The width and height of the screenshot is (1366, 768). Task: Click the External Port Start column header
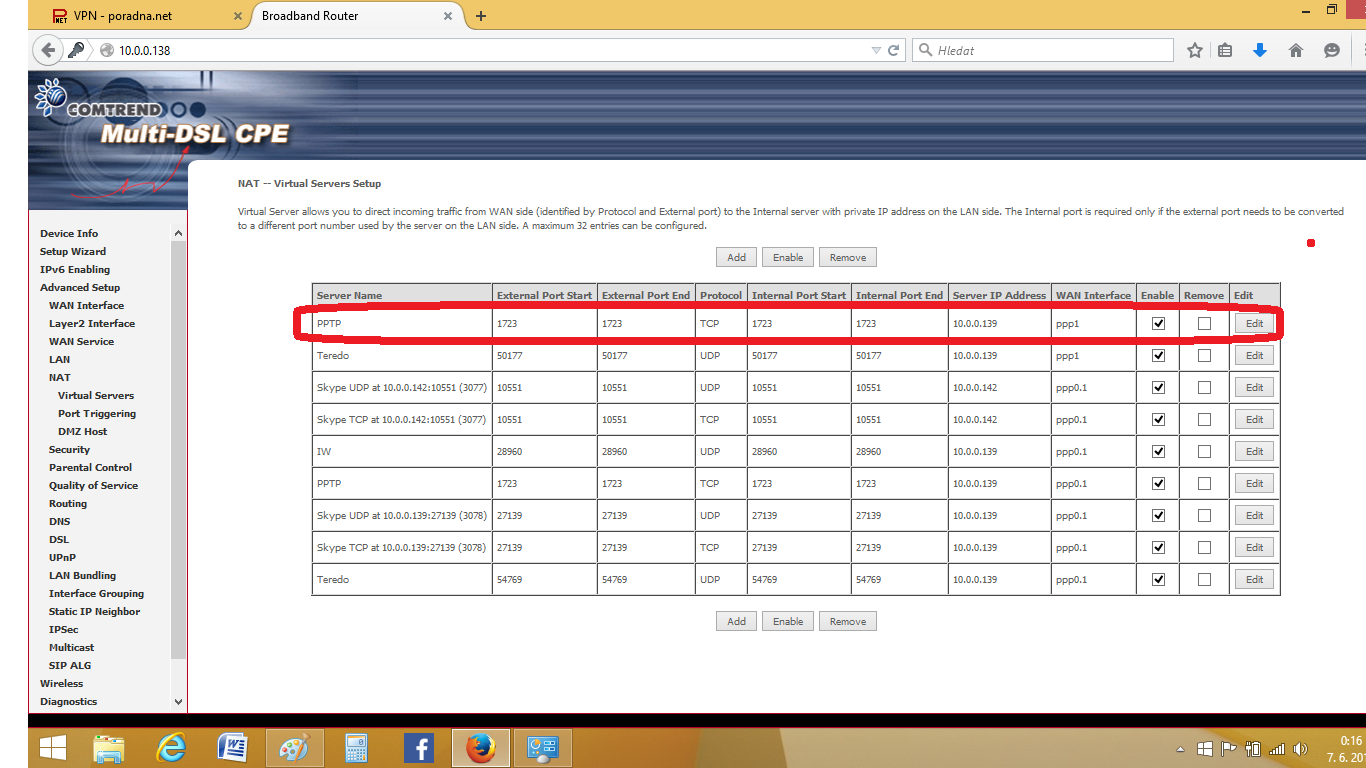544,296
